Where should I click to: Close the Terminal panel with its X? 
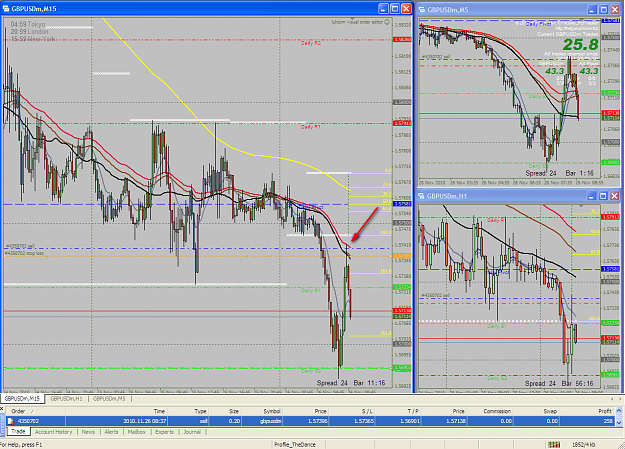click(x=2, y=409)
